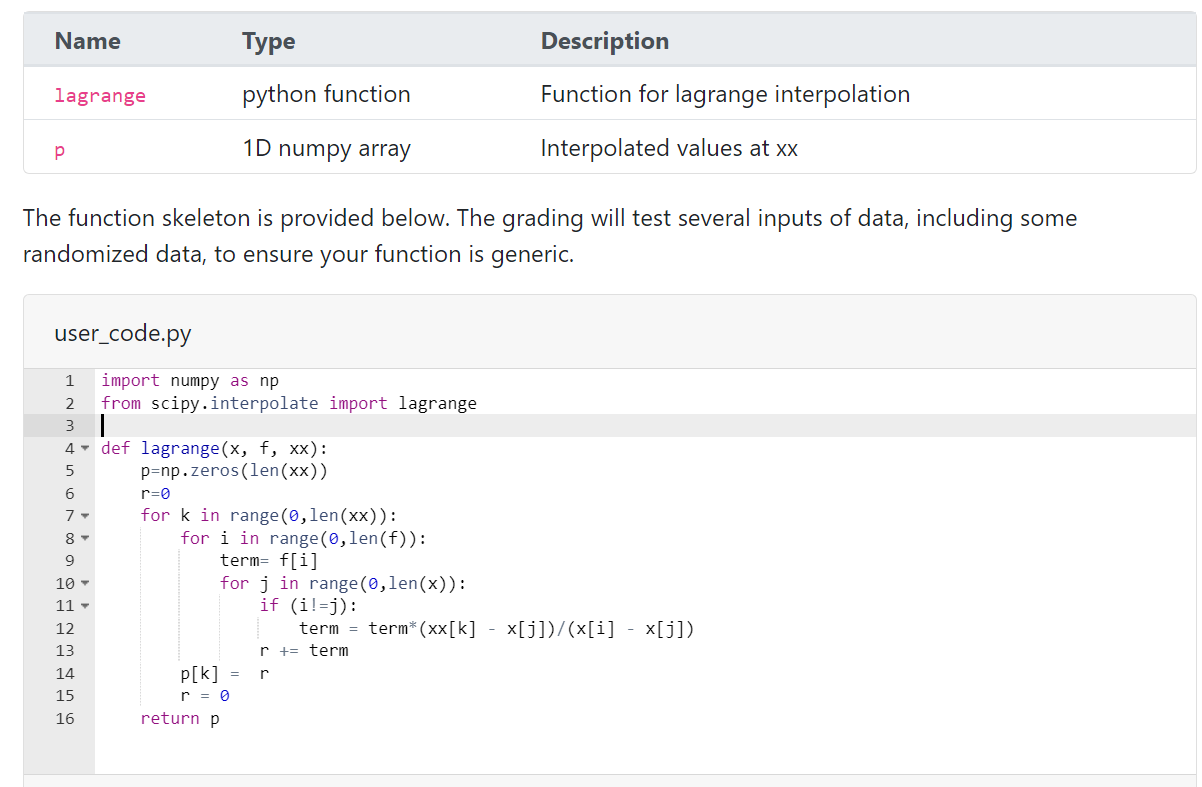Click the Description column header
Image resolution: width=1202 pixels, height=787 pixels.
click(604, 41)
